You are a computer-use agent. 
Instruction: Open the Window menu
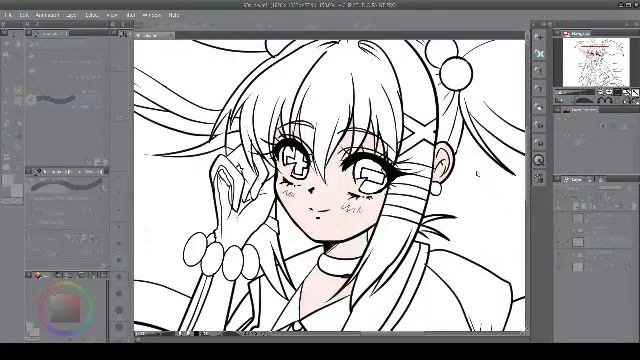[x=152, y=15]
